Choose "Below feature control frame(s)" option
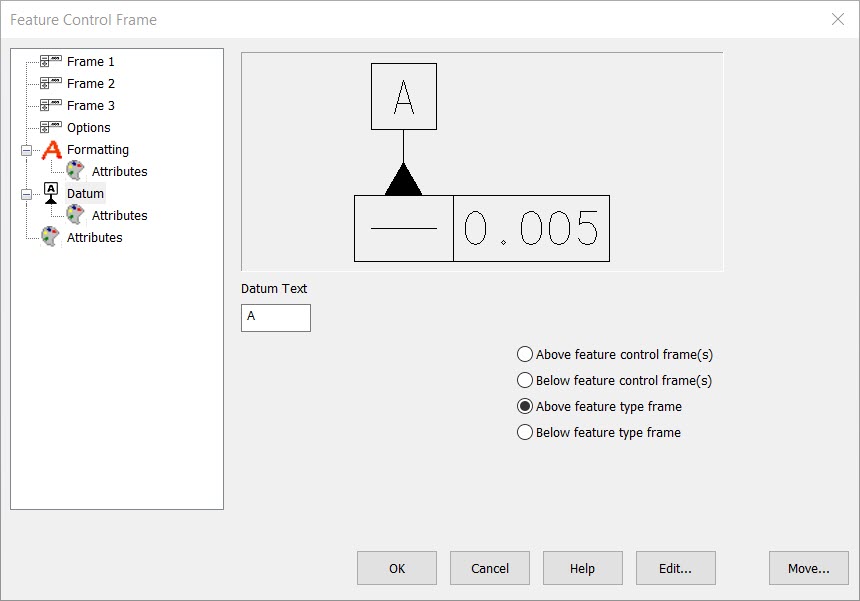Screen dimensions: 860x601 pyautogui.click(x=524, y=380)
